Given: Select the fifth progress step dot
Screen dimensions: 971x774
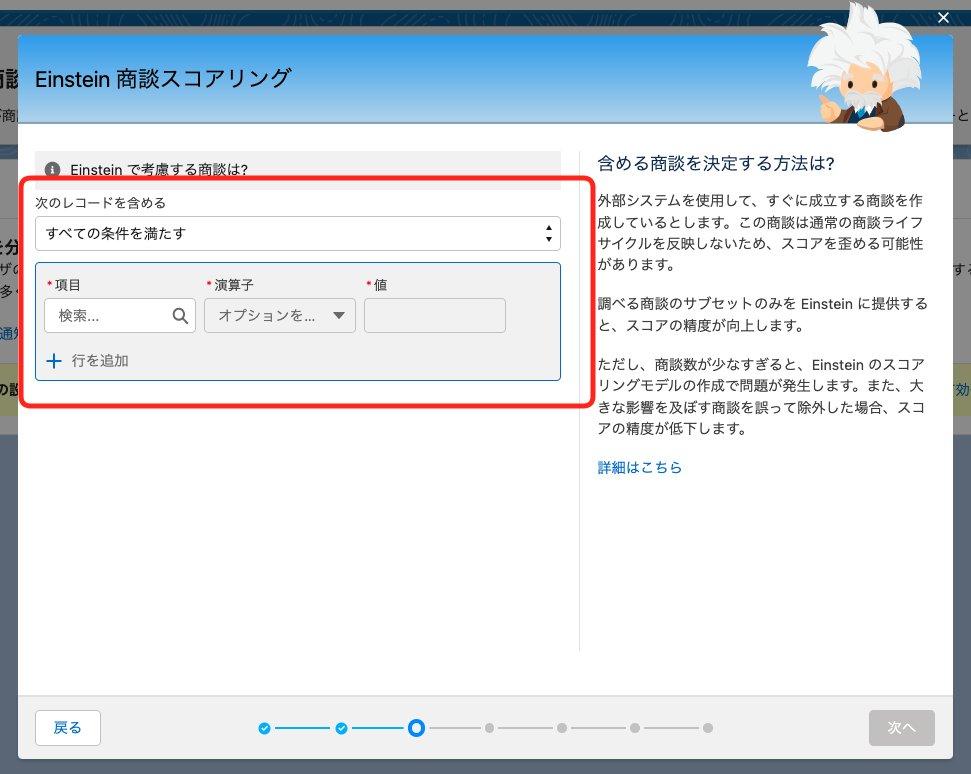Looking at the screenshot, I should pyautogui.click(x=562, y=728).
